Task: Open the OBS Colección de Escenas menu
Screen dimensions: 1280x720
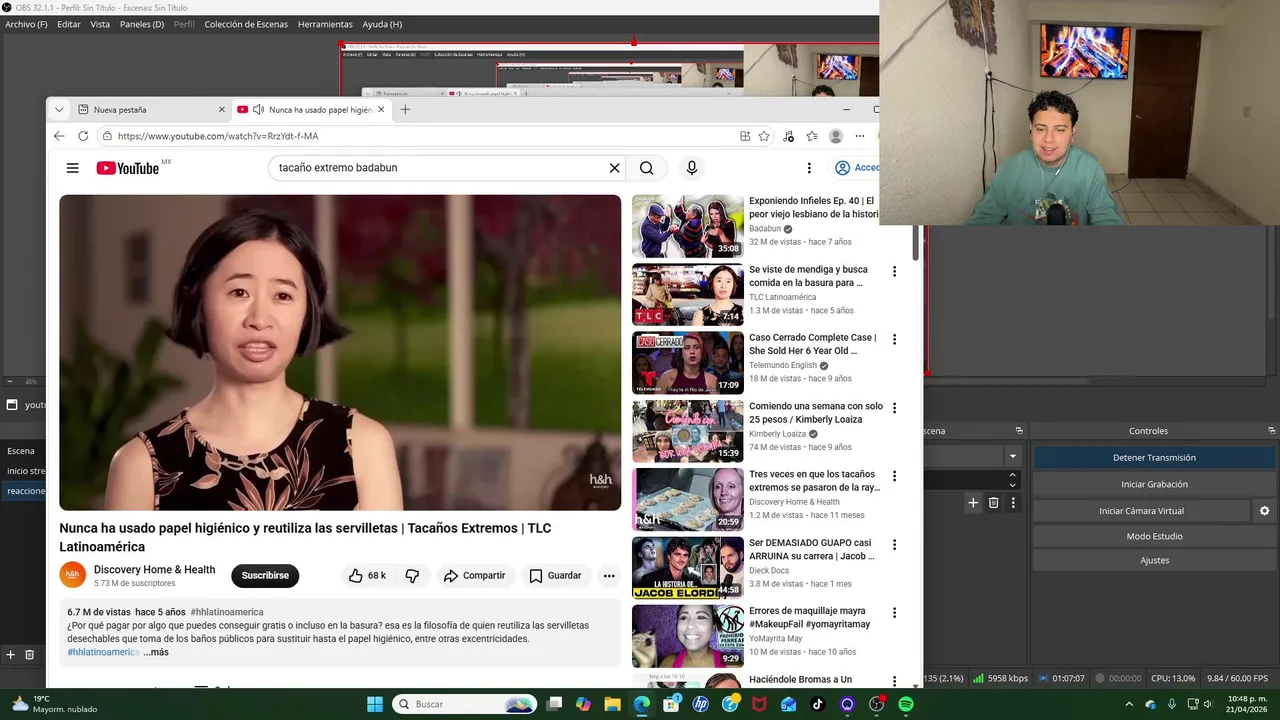Action: point(246,24)
